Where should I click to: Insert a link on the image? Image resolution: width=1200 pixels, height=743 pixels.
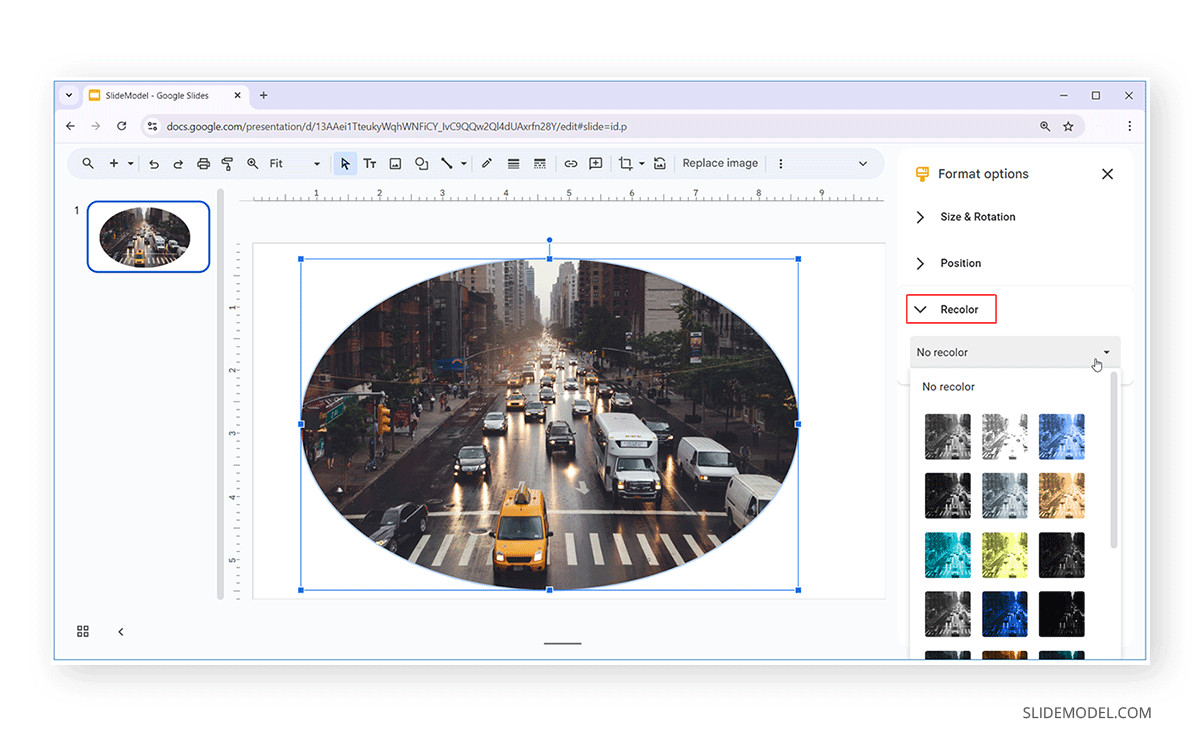pyautogui.click(x=570, y=164)
